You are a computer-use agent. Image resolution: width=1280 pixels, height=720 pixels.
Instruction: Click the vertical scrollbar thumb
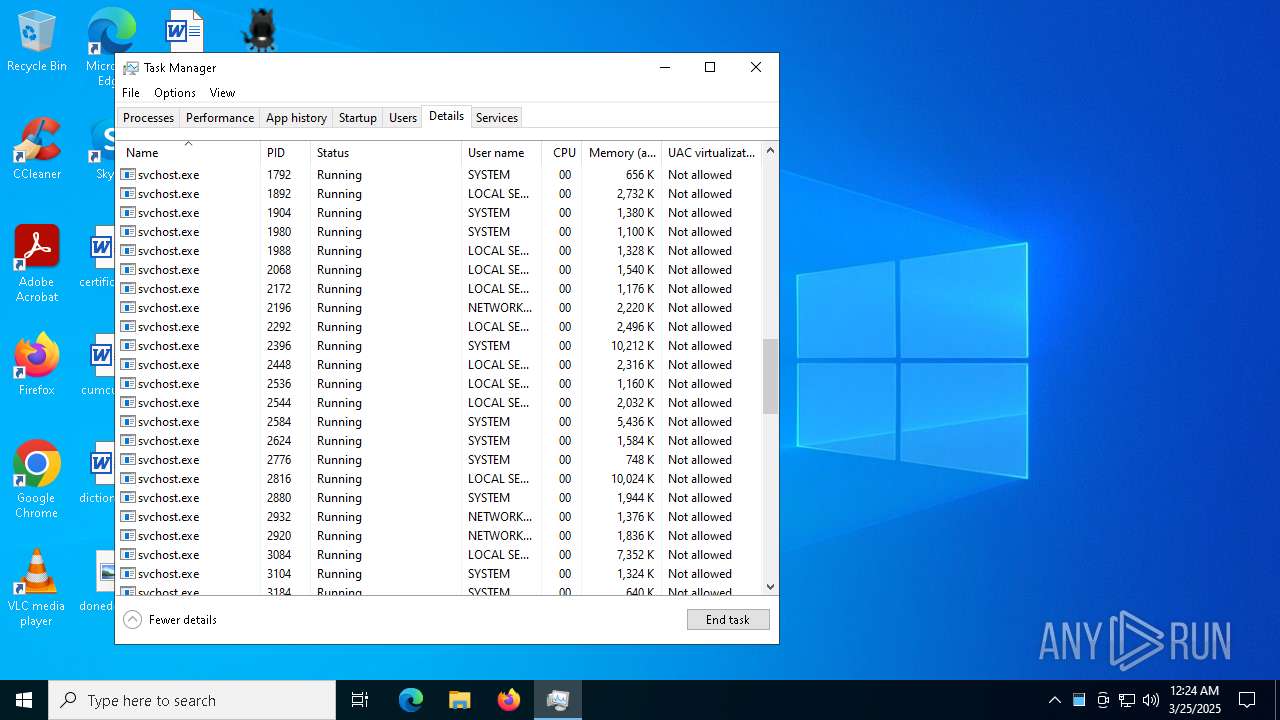click(x=770, y=376)
